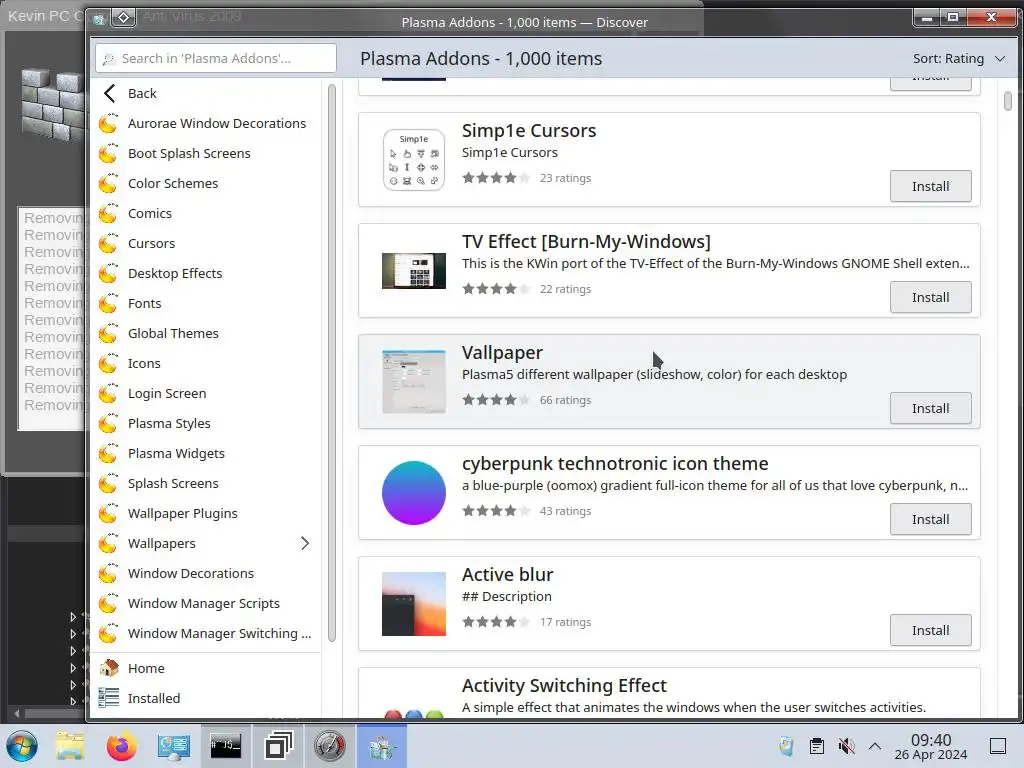Click the Window Manager Switching icon

pos(108,634)
